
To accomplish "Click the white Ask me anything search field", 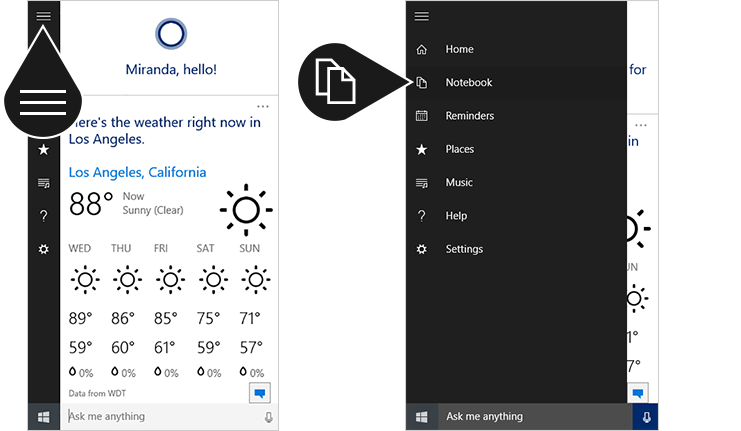I will click(x=160, y=417).
